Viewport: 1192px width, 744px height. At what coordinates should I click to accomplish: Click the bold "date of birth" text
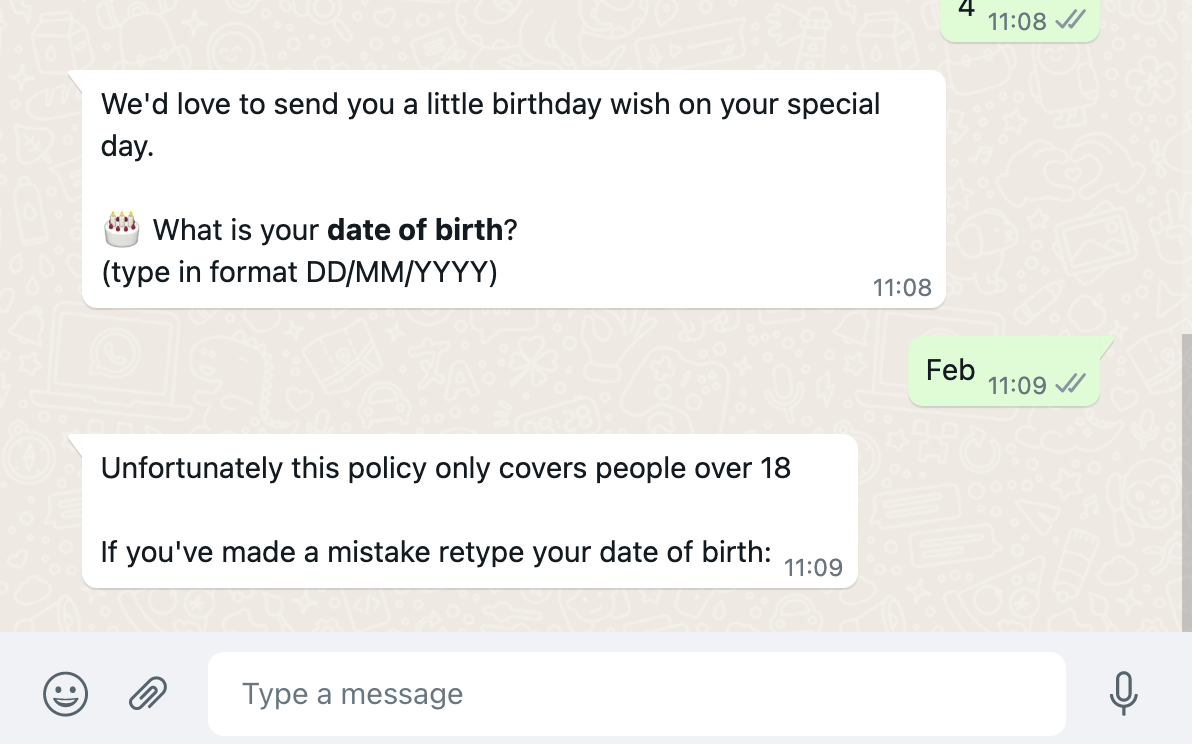[x=415, y=230]
